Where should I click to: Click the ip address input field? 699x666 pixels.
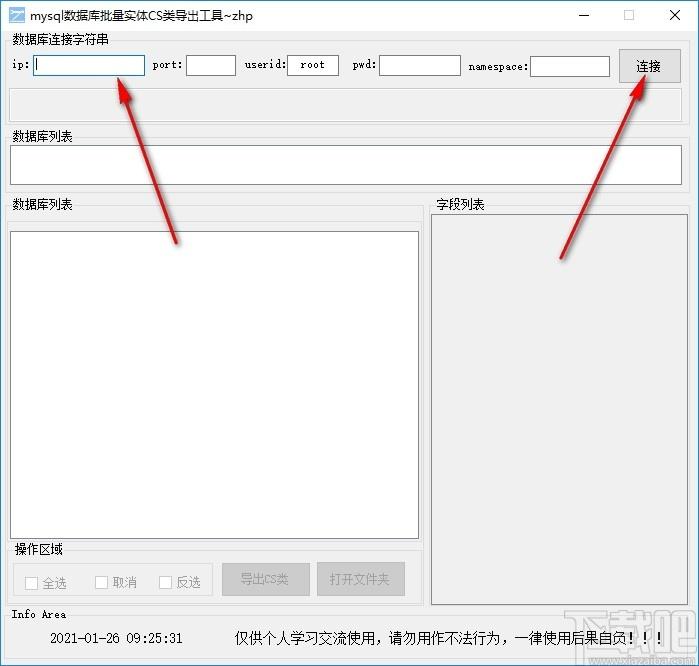89,65
